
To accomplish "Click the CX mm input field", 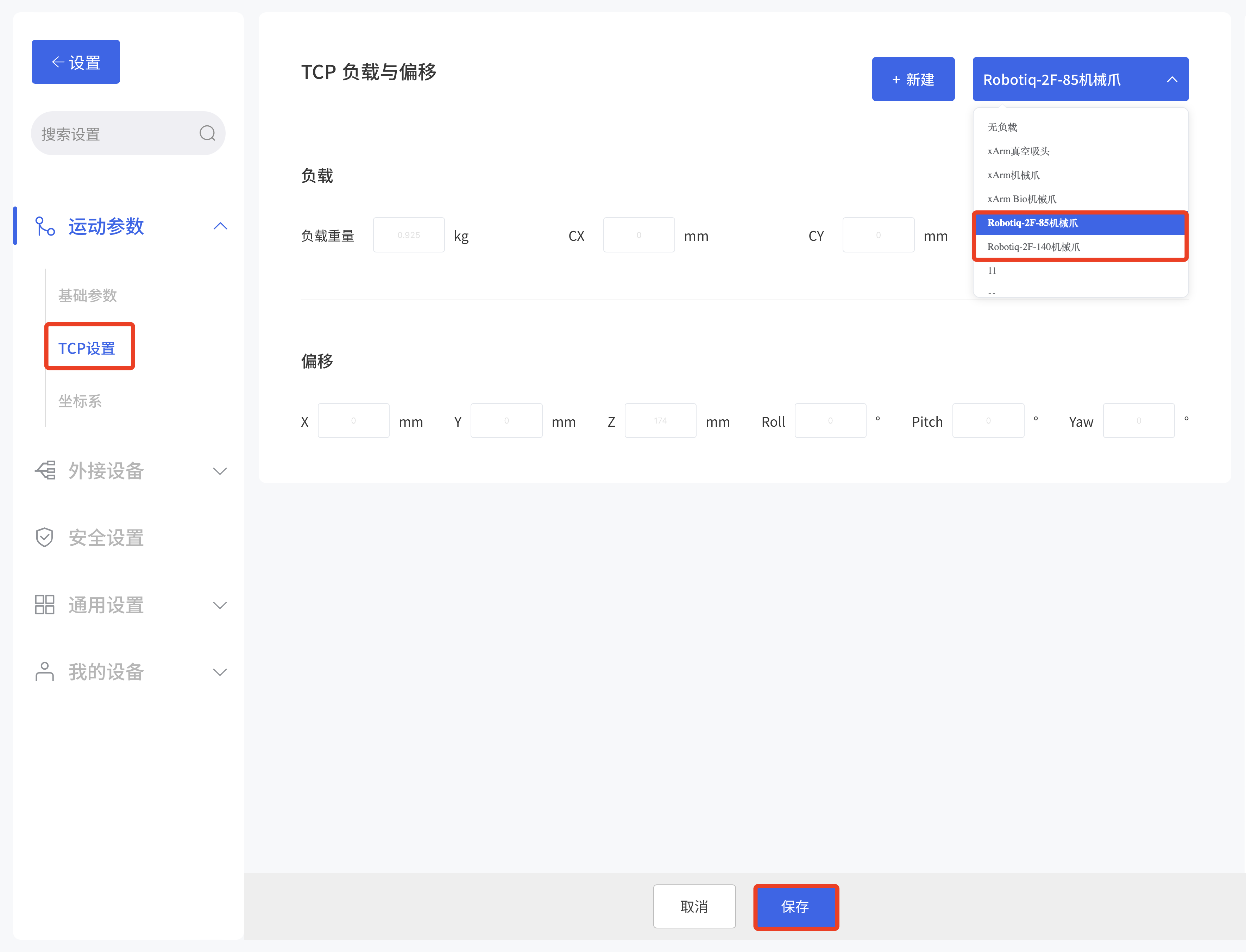I will pos(639,234).
